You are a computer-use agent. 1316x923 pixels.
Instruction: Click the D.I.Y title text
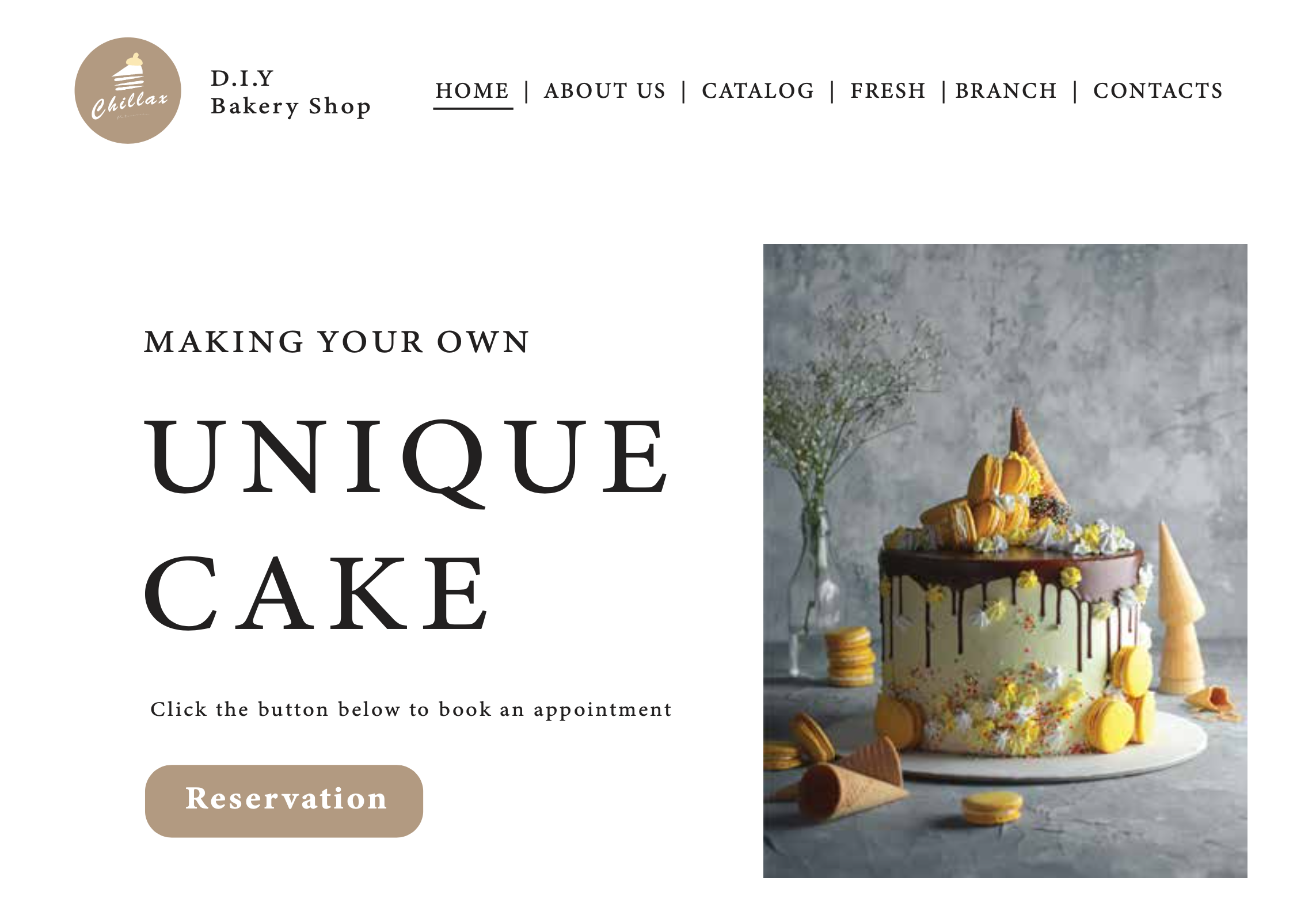242,78
